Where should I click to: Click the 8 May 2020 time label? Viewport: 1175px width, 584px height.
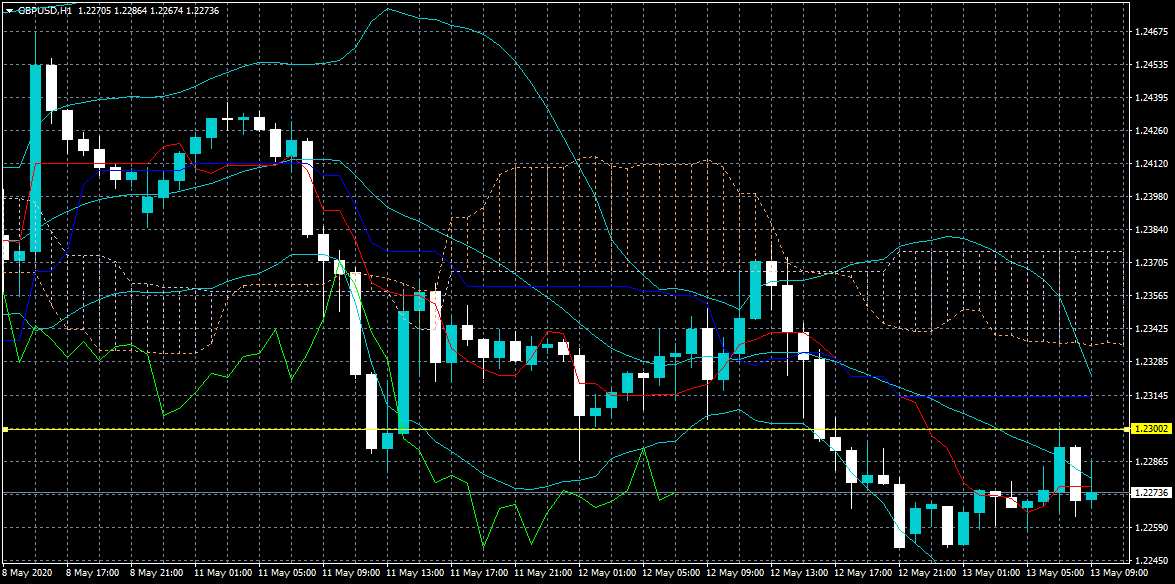pyautogui.click(x=25, y=573)
